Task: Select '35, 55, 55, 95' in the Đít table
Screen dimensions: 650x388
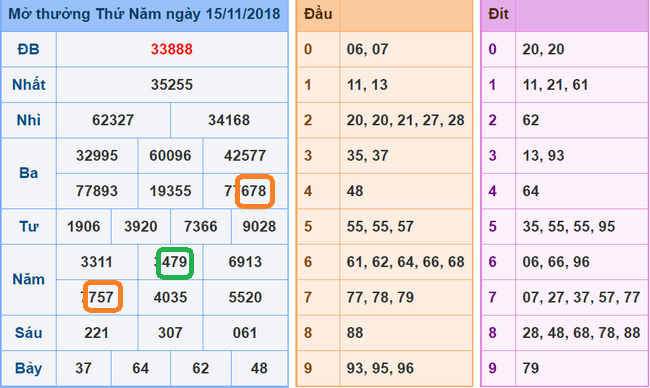Action: [x=569, y=227]
